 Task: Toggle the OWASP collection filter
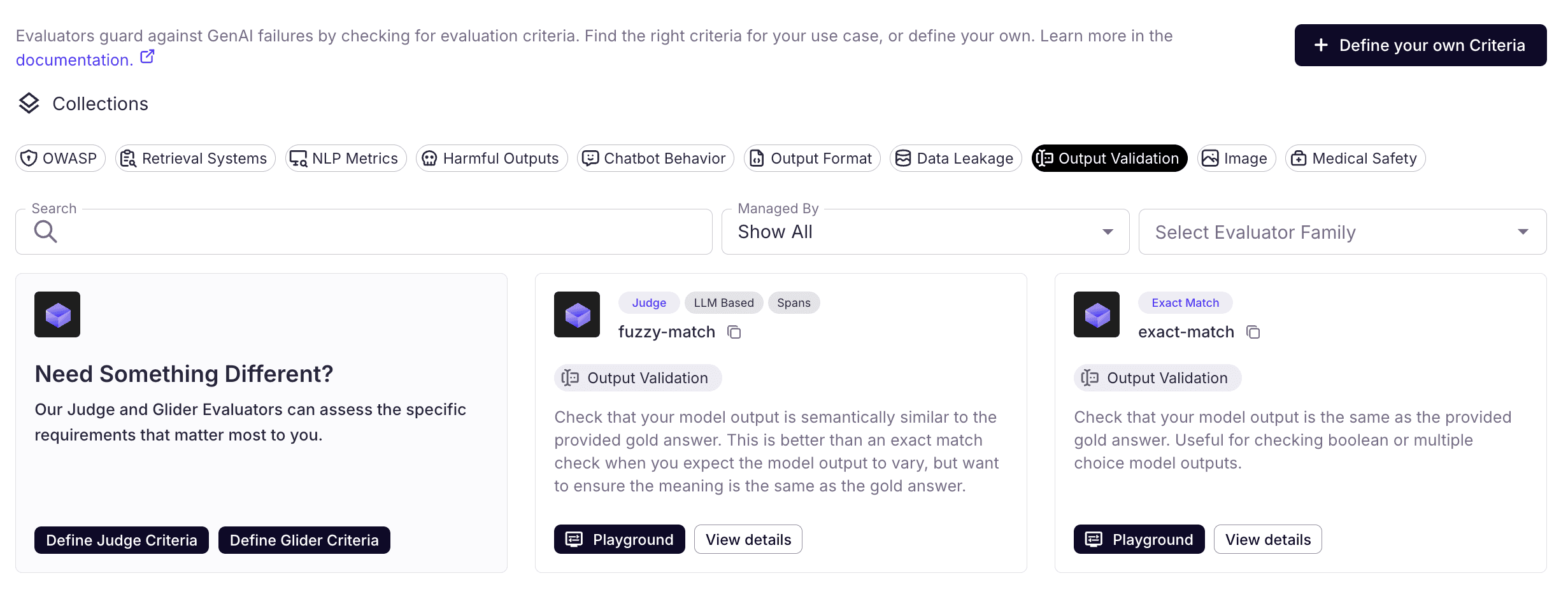tap(61, 159)
